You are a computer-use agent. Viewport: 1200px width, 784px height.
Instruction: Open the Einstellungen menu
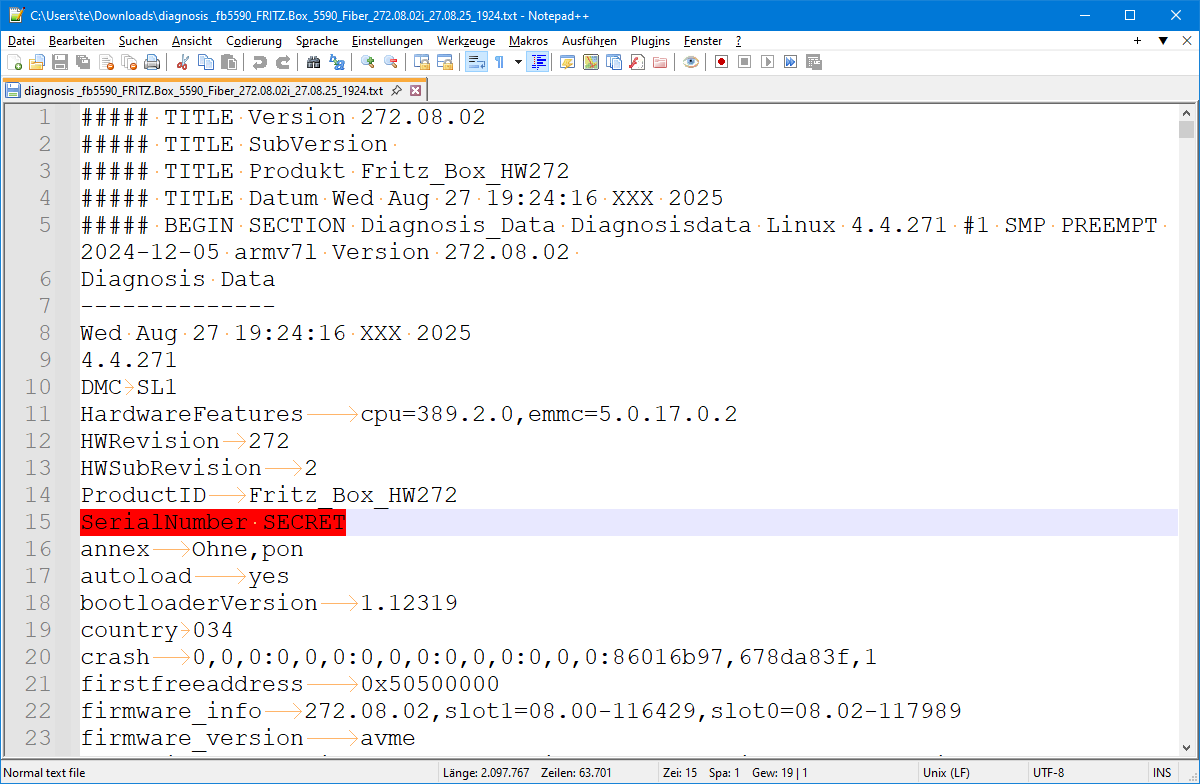coord(387,41)
